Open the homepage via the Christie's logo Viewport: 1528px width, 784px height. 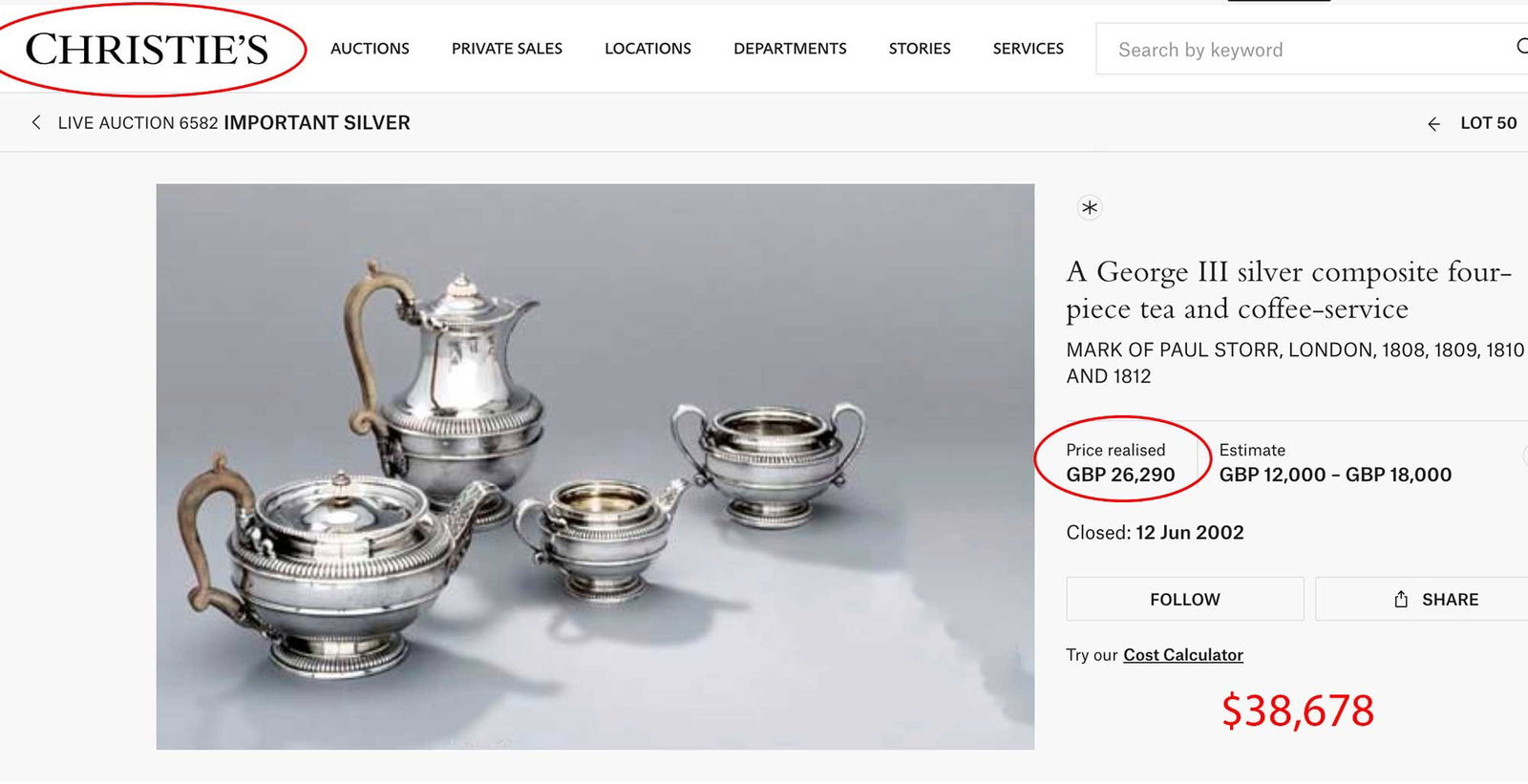point(149,49)
